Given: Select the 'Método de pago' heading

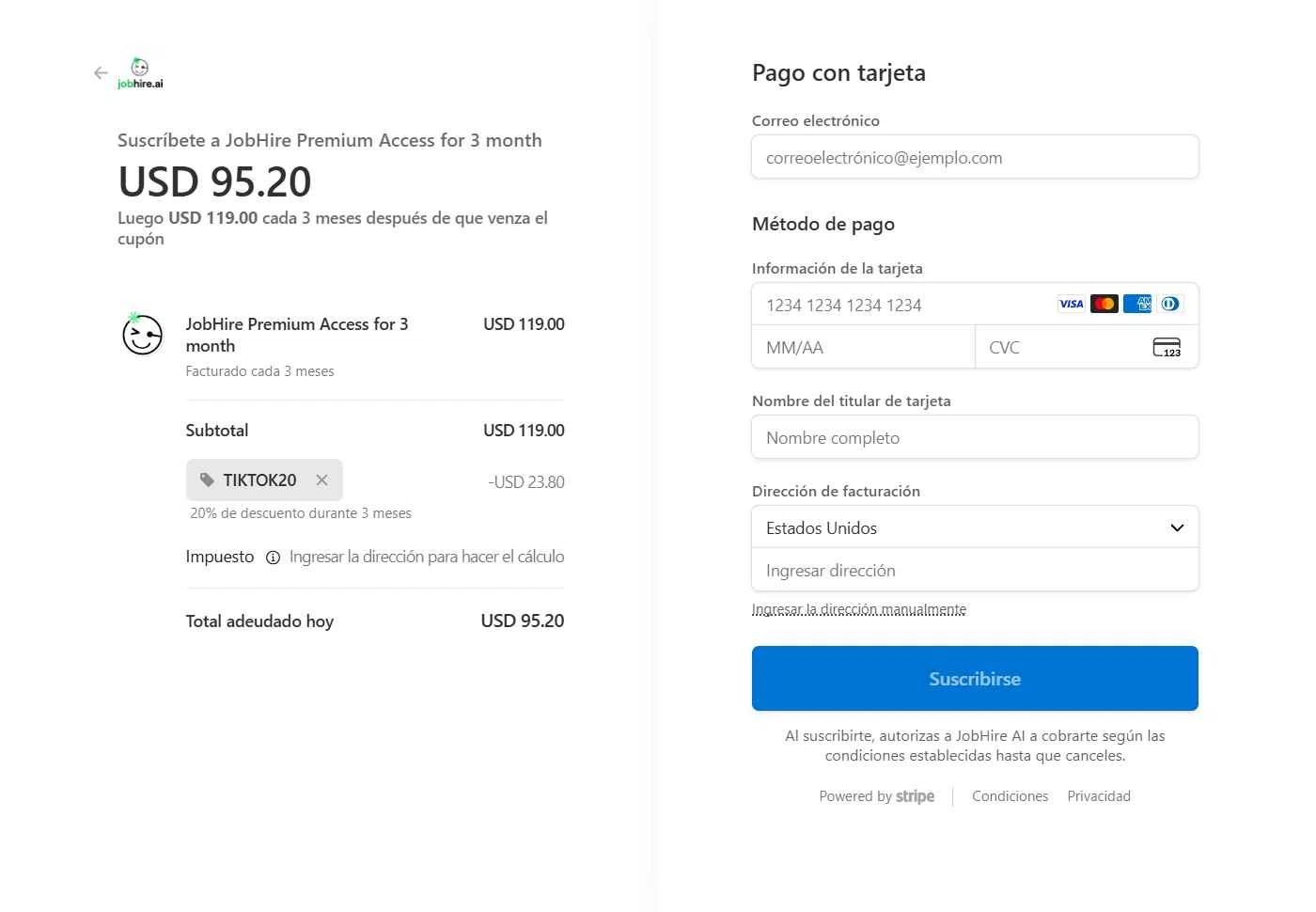Looking at the screenshot, I should (x=823, y=225).
